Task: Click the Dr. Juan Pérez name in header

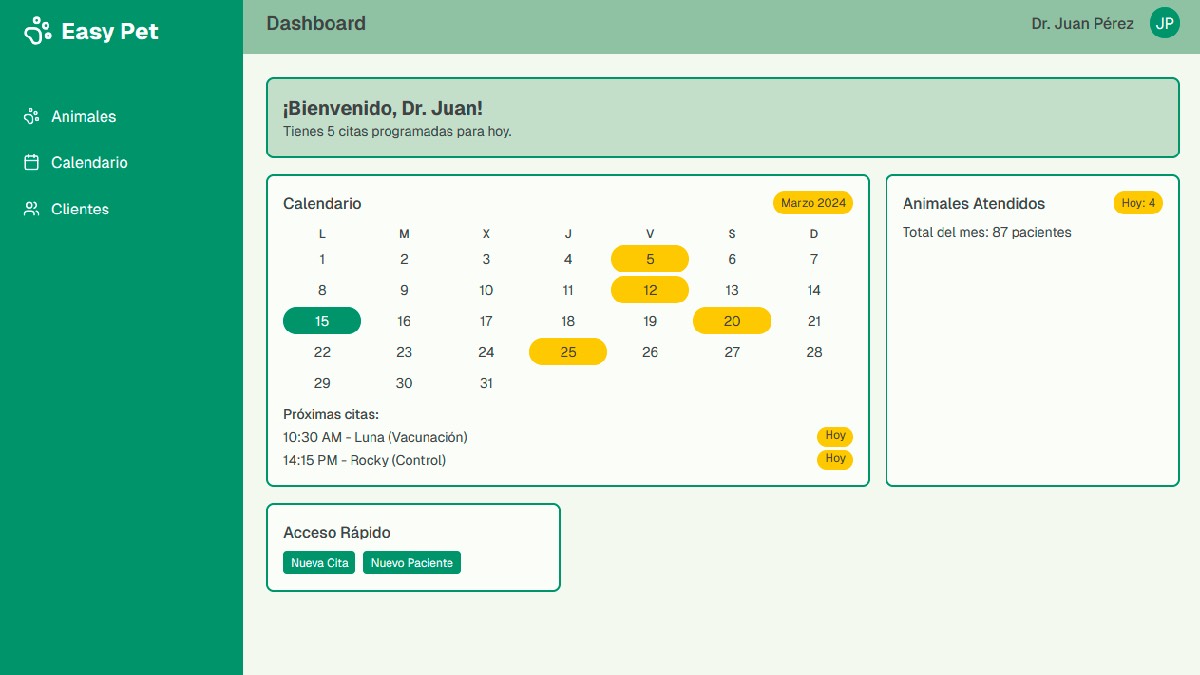Action: (1082, 23)
